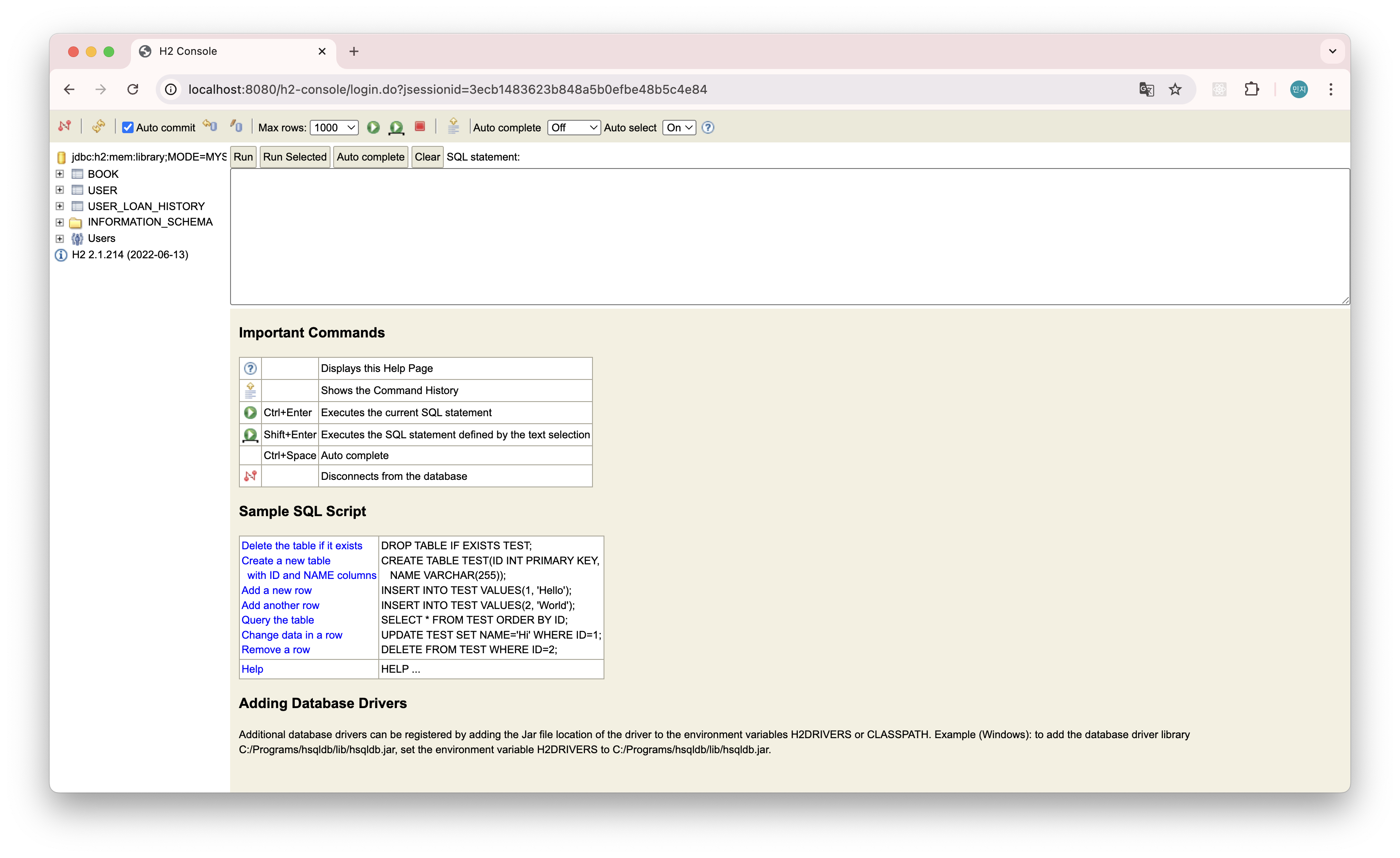Expand the USER table node

click(60, 190)
